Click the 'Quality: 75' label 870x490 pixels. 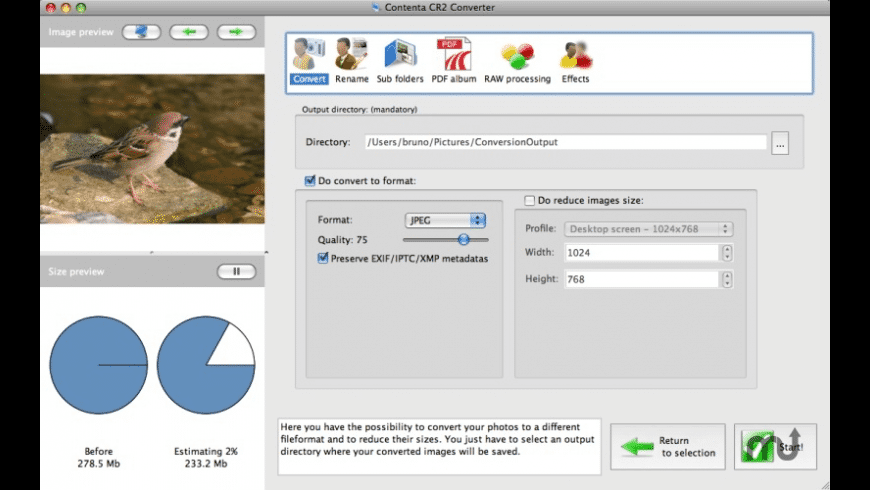tap(342, 240)
